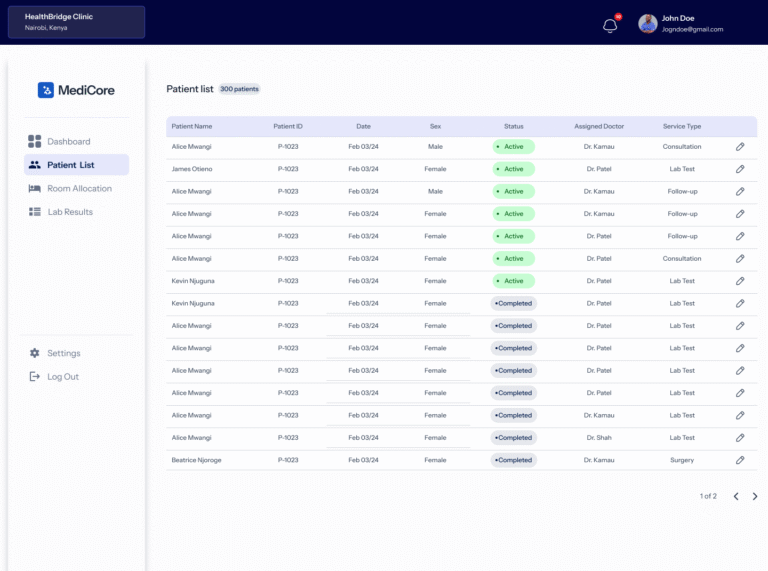
Task: Click the Assigned Doctor column header
Action: (599, 127)
